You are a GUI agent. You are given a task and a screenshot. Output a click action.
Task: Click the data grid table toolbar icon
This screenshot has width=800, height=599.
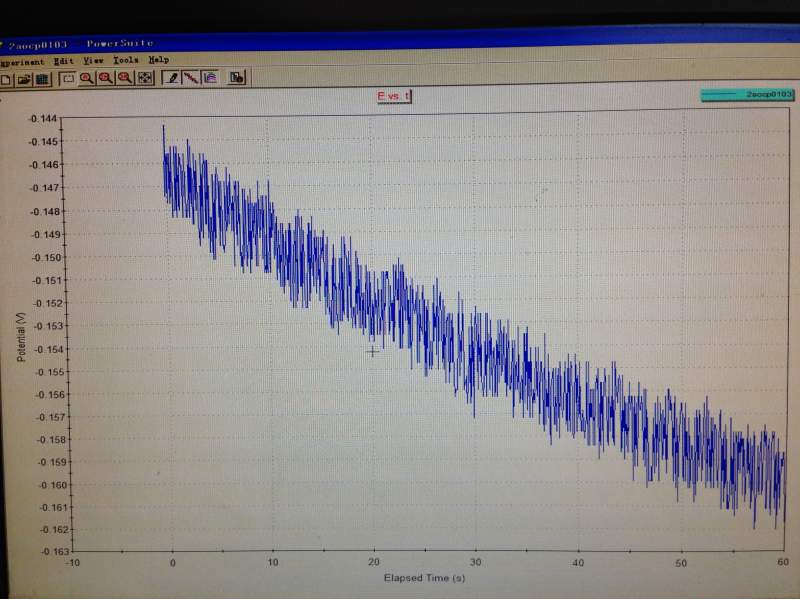(x=43, y=80)
